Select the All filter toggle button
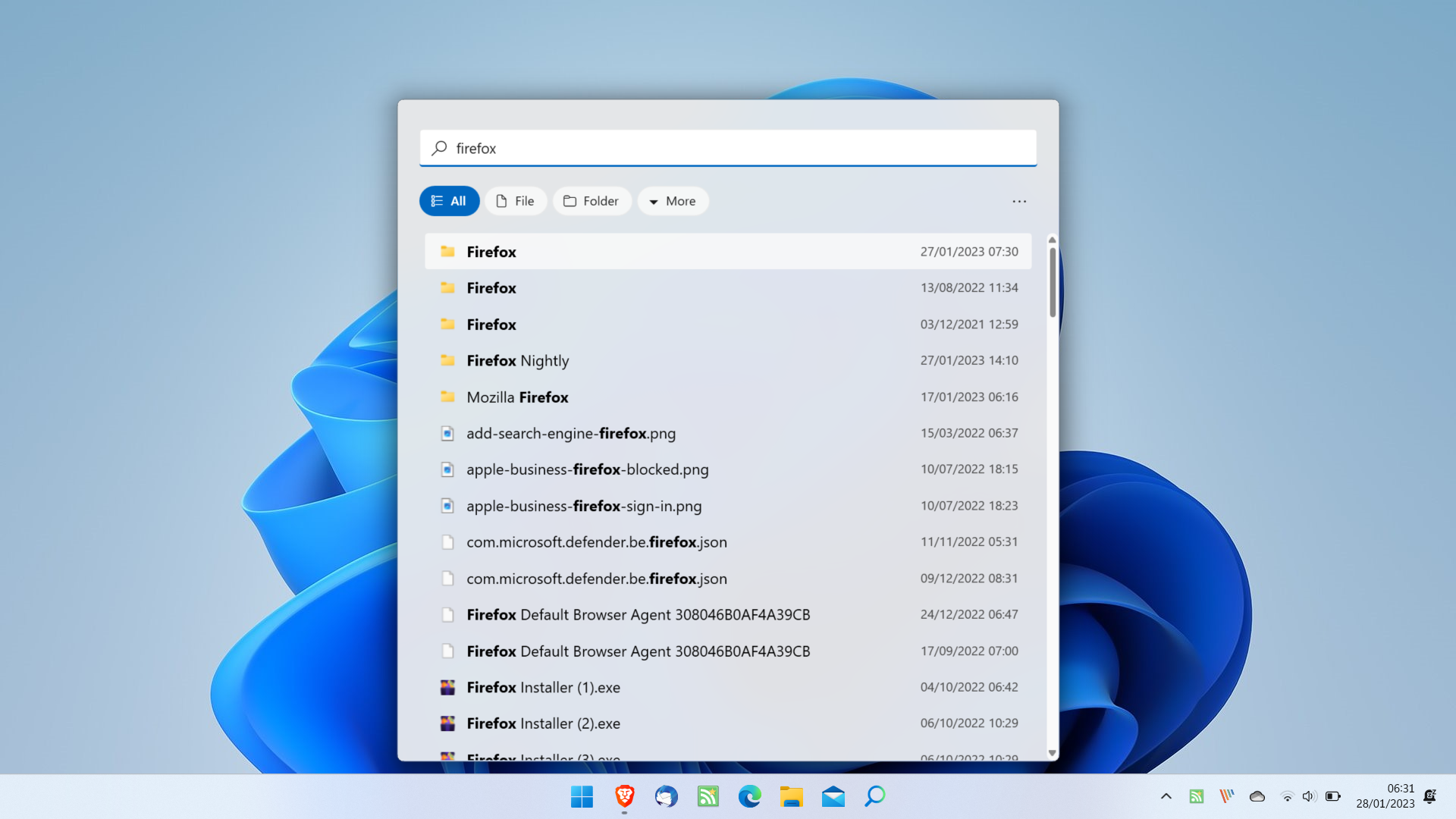 click(449, 200)
